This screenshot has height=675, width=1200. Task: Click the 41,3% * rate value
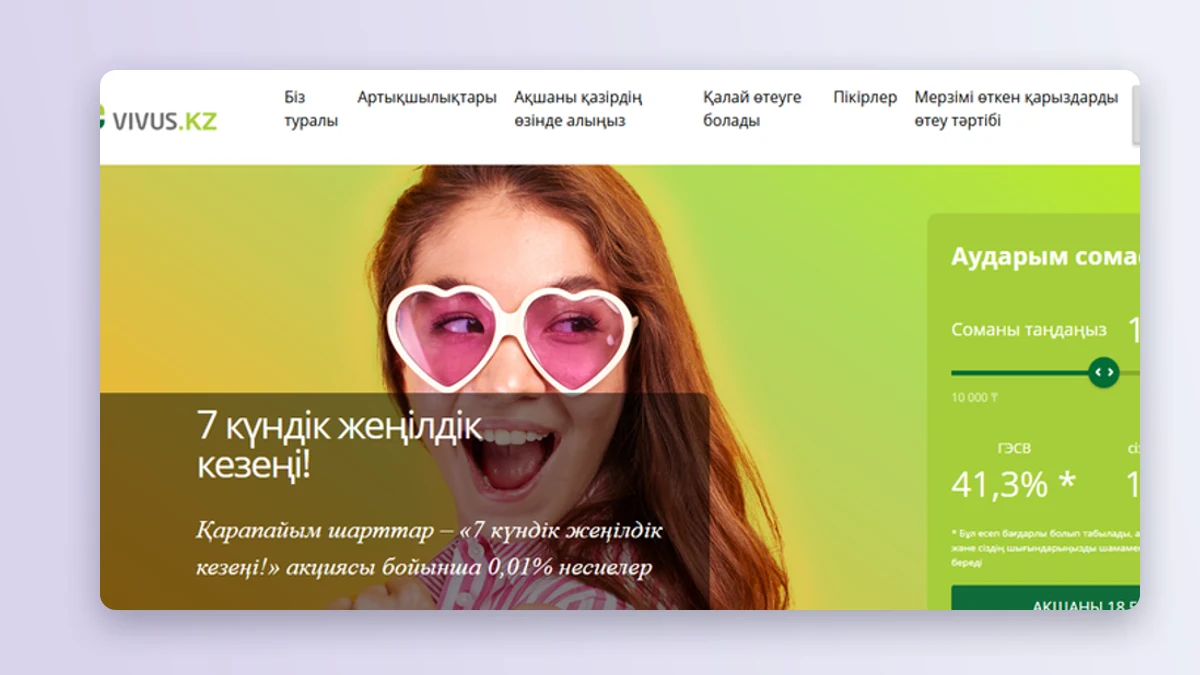coord(1013,484)
